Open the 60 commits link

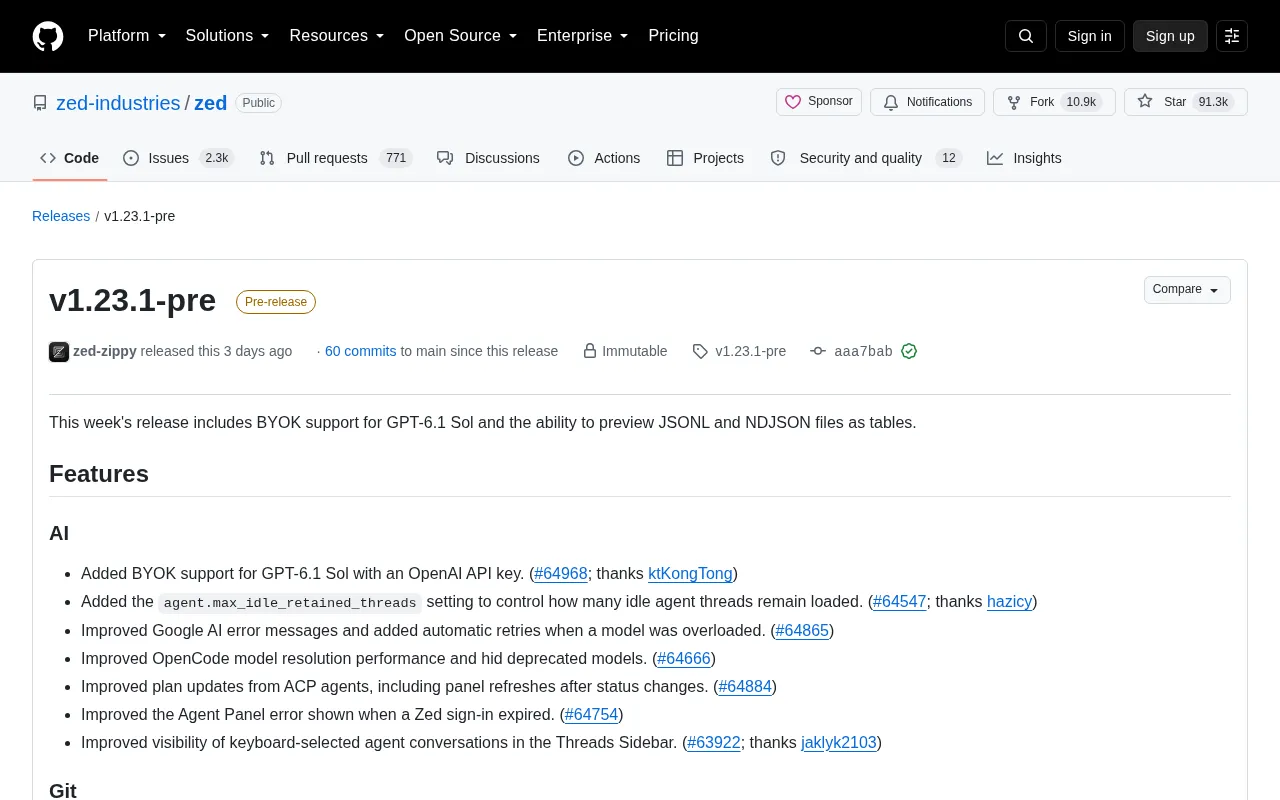point(360,351)
